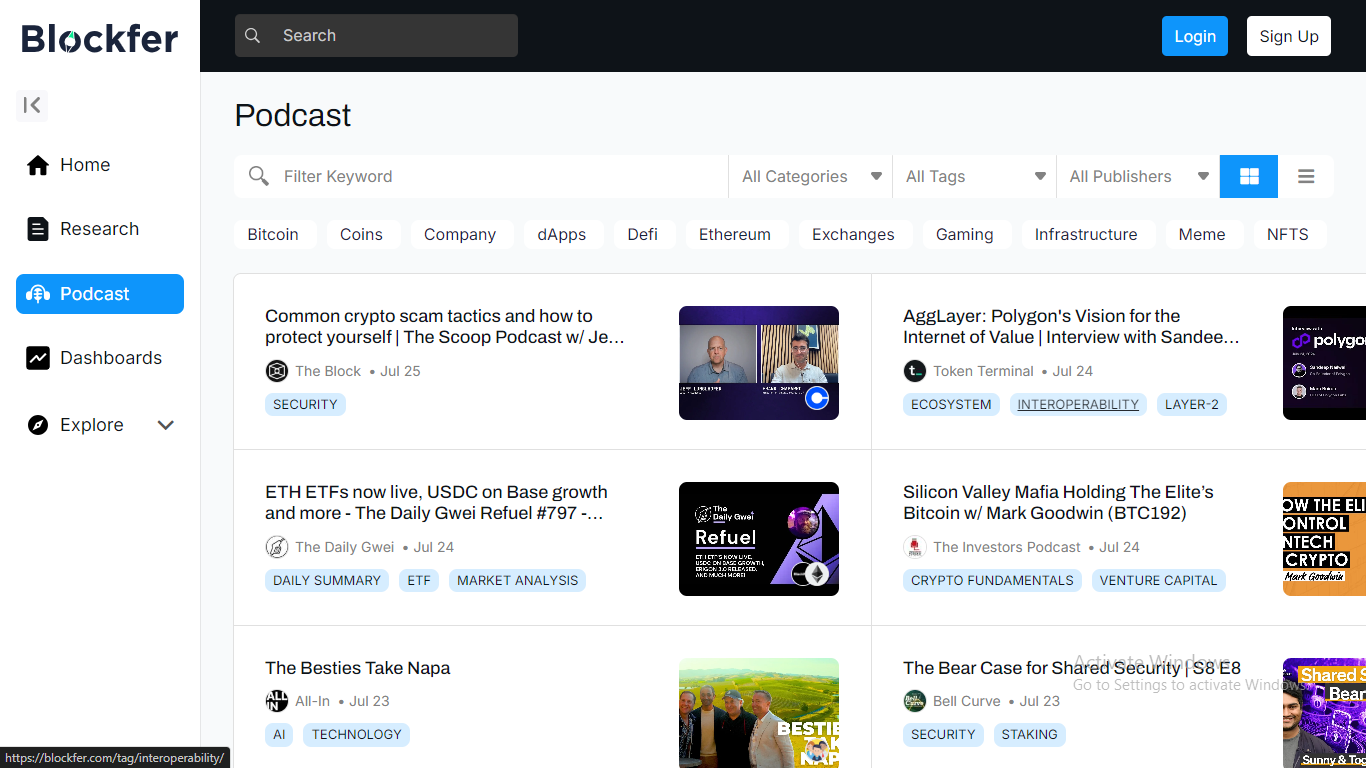Viewport: 1366px width, 768px height.
Task: Open Dashboards from the sidebar
Action: (110, 358)
